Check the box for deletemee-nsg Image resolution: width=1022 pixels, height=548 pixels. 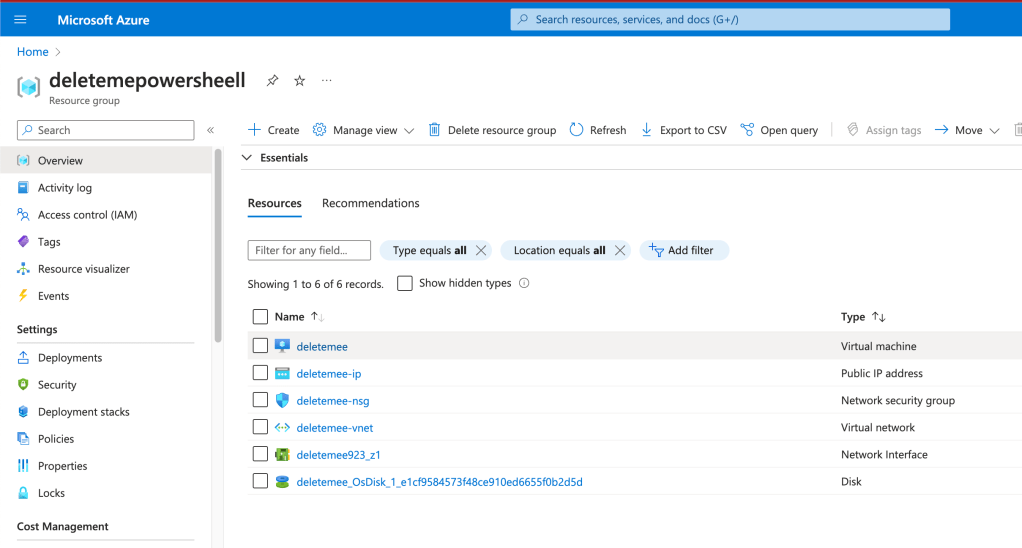click(x=260, y=399)
